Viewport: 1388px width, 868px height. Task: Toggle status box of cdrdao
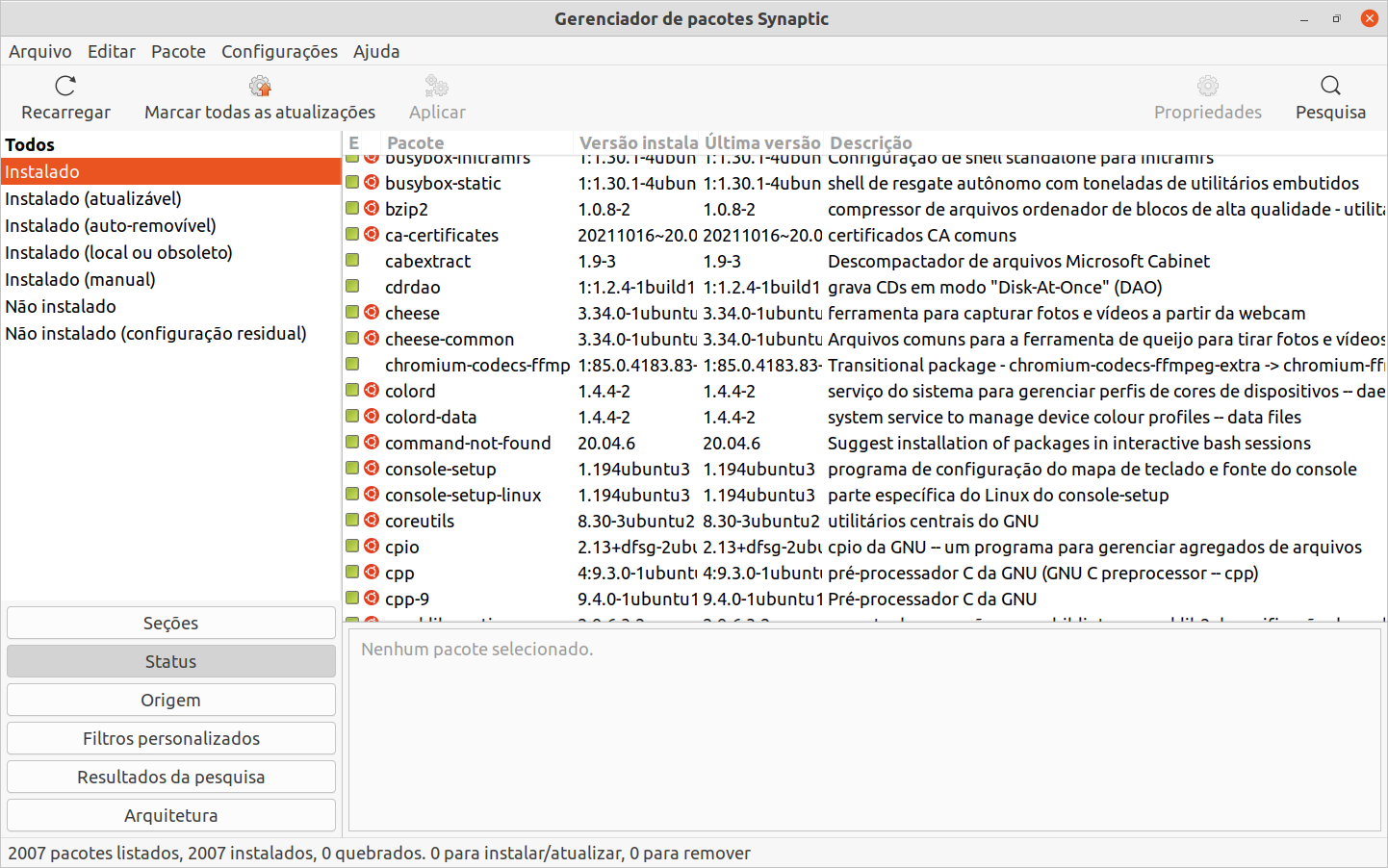click(352, 286)
